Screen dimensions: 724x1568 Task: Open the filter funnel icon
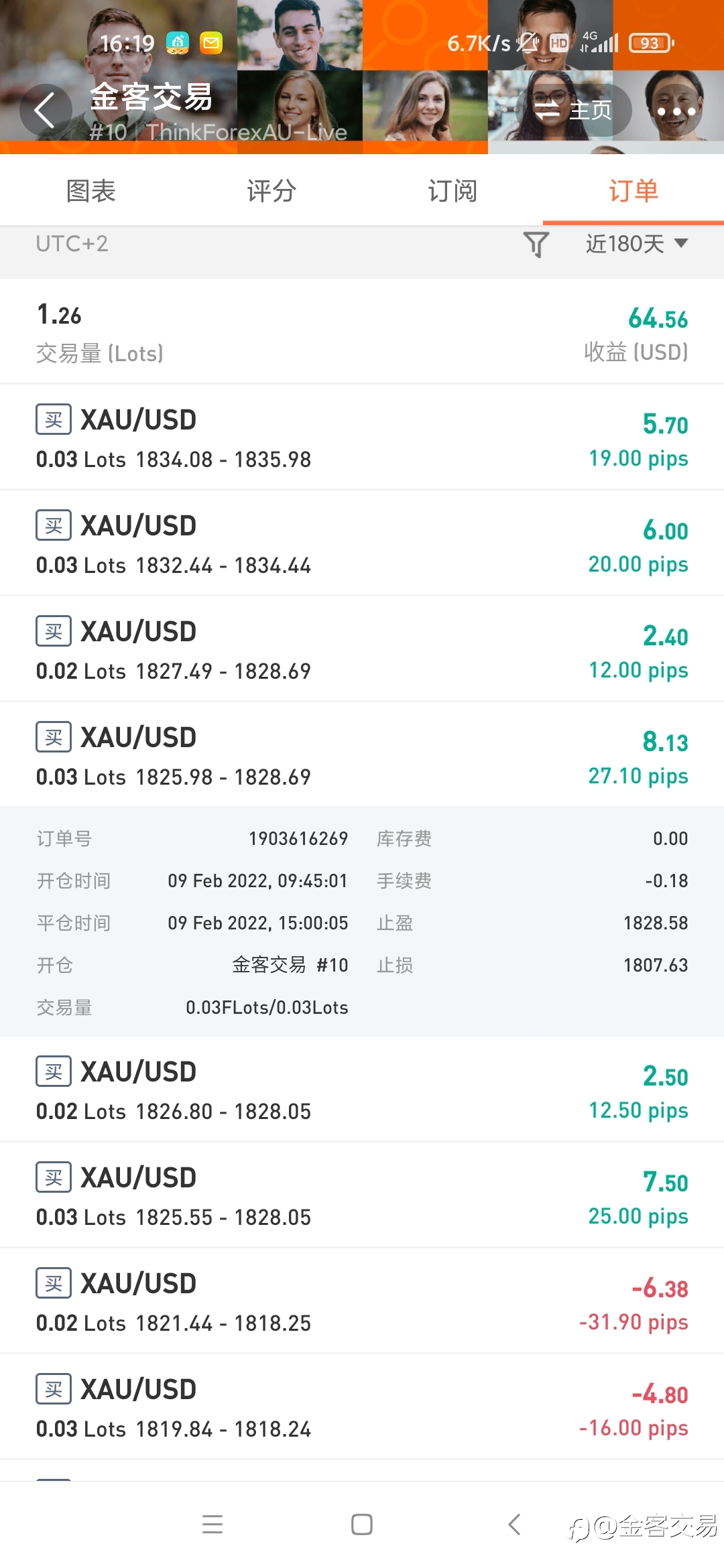[536, 245]
